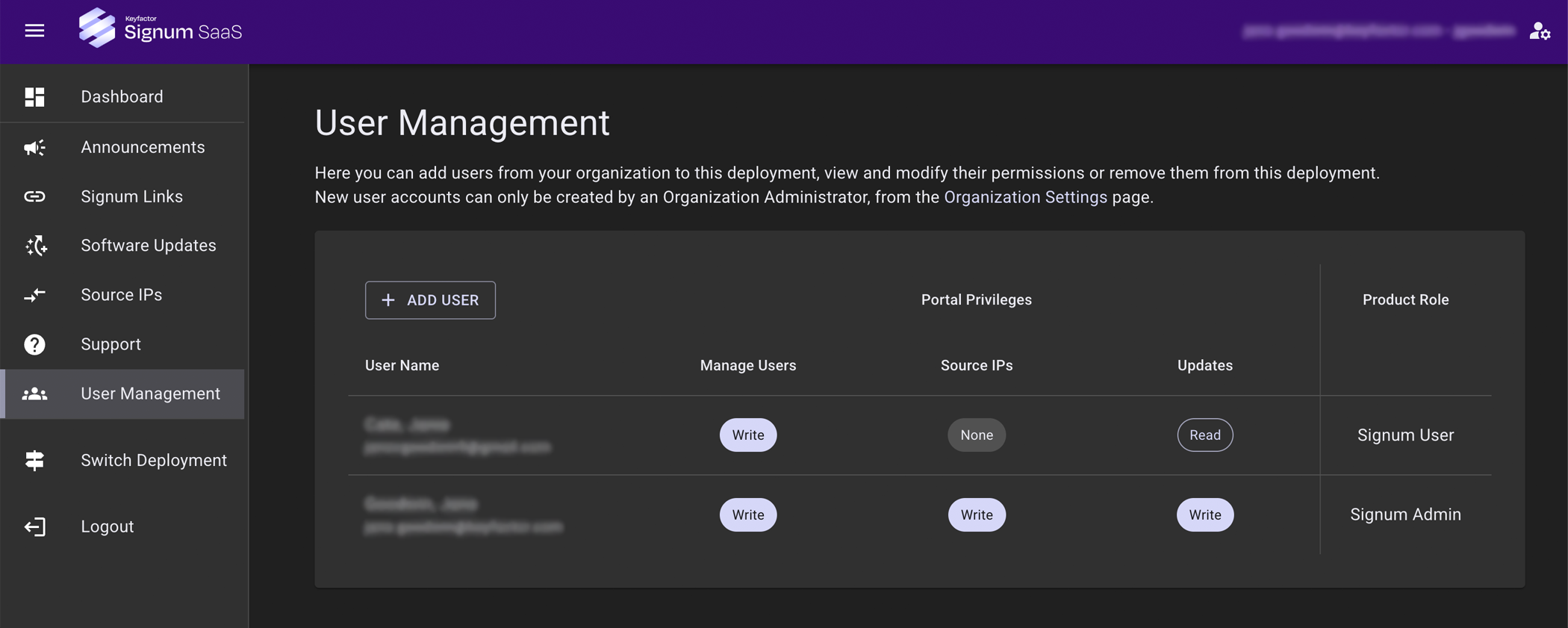Click the Signum SaaS logo

pyautogui.click(x=161, y=30)
